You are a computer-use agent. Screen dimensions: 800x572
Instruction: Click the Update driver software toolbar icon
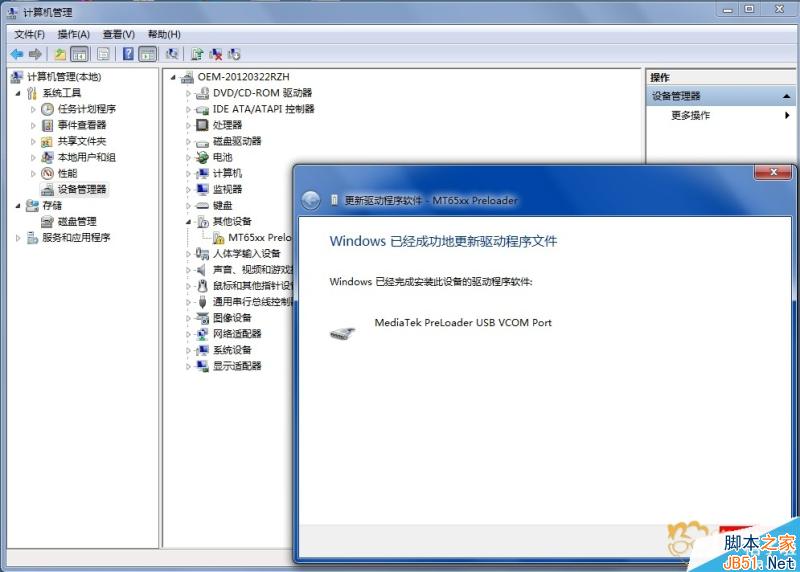point(197,54)
